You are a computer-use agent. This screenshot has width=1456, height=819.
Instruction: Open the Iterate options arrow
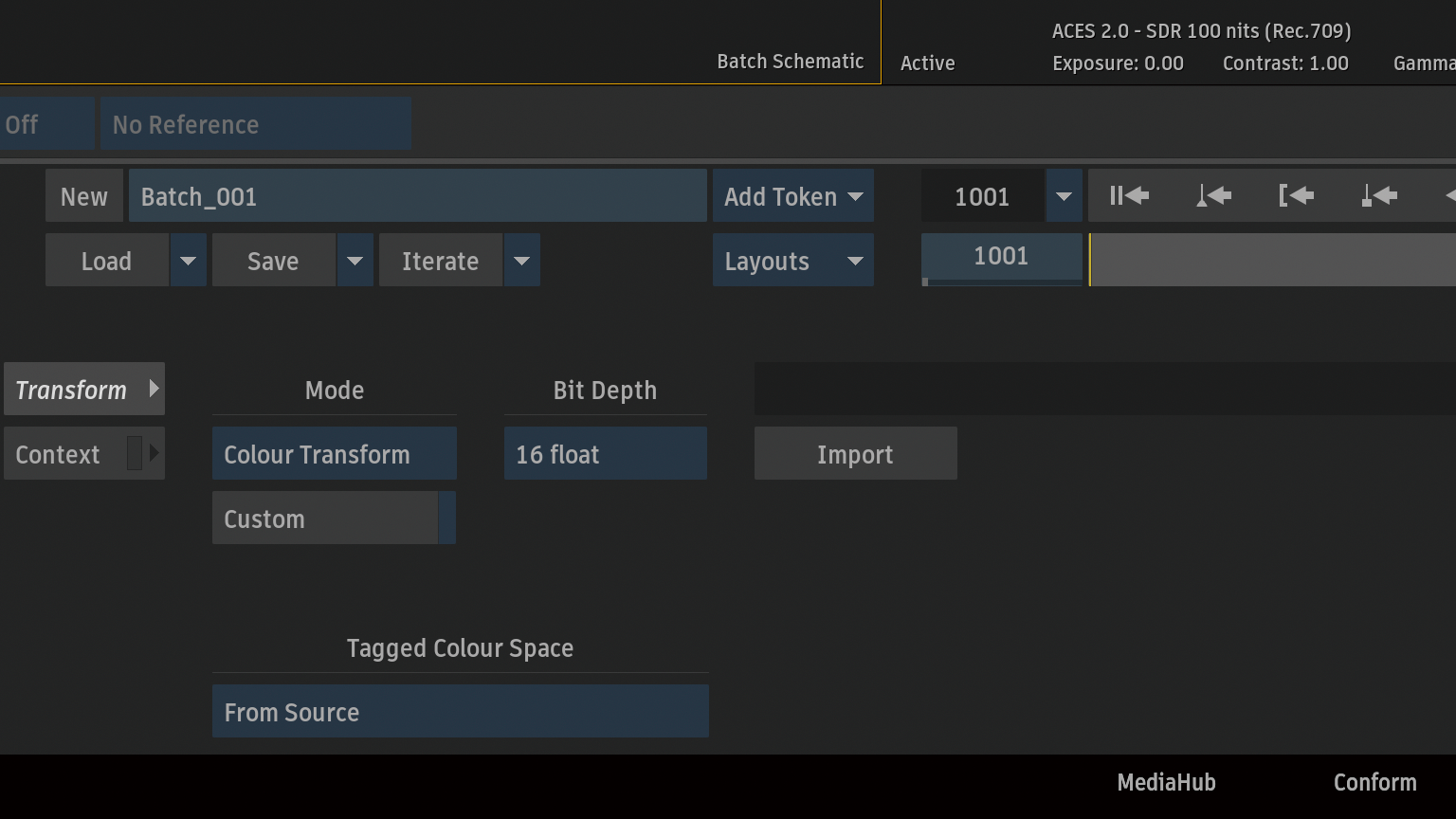point(521,261)
